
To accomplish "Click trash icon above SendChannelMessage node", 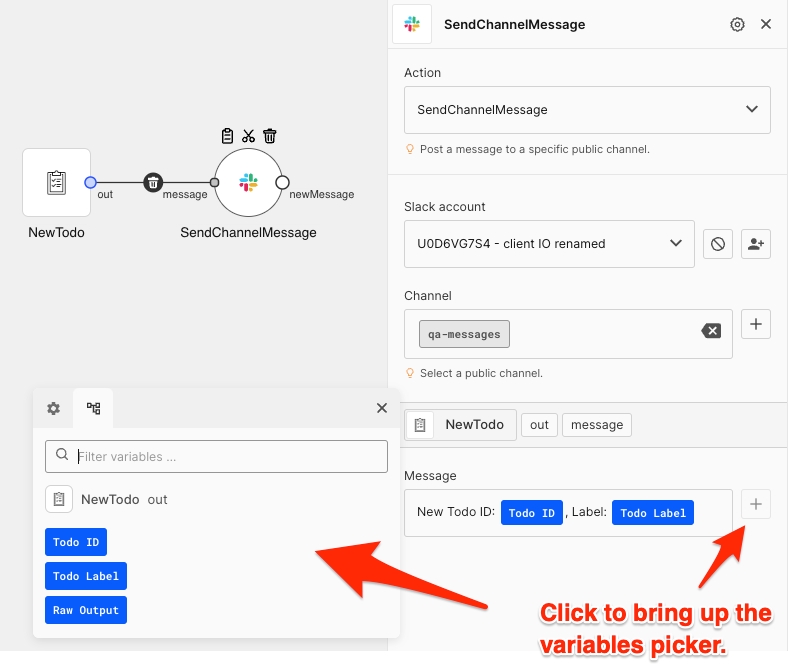I will [270, 136].
